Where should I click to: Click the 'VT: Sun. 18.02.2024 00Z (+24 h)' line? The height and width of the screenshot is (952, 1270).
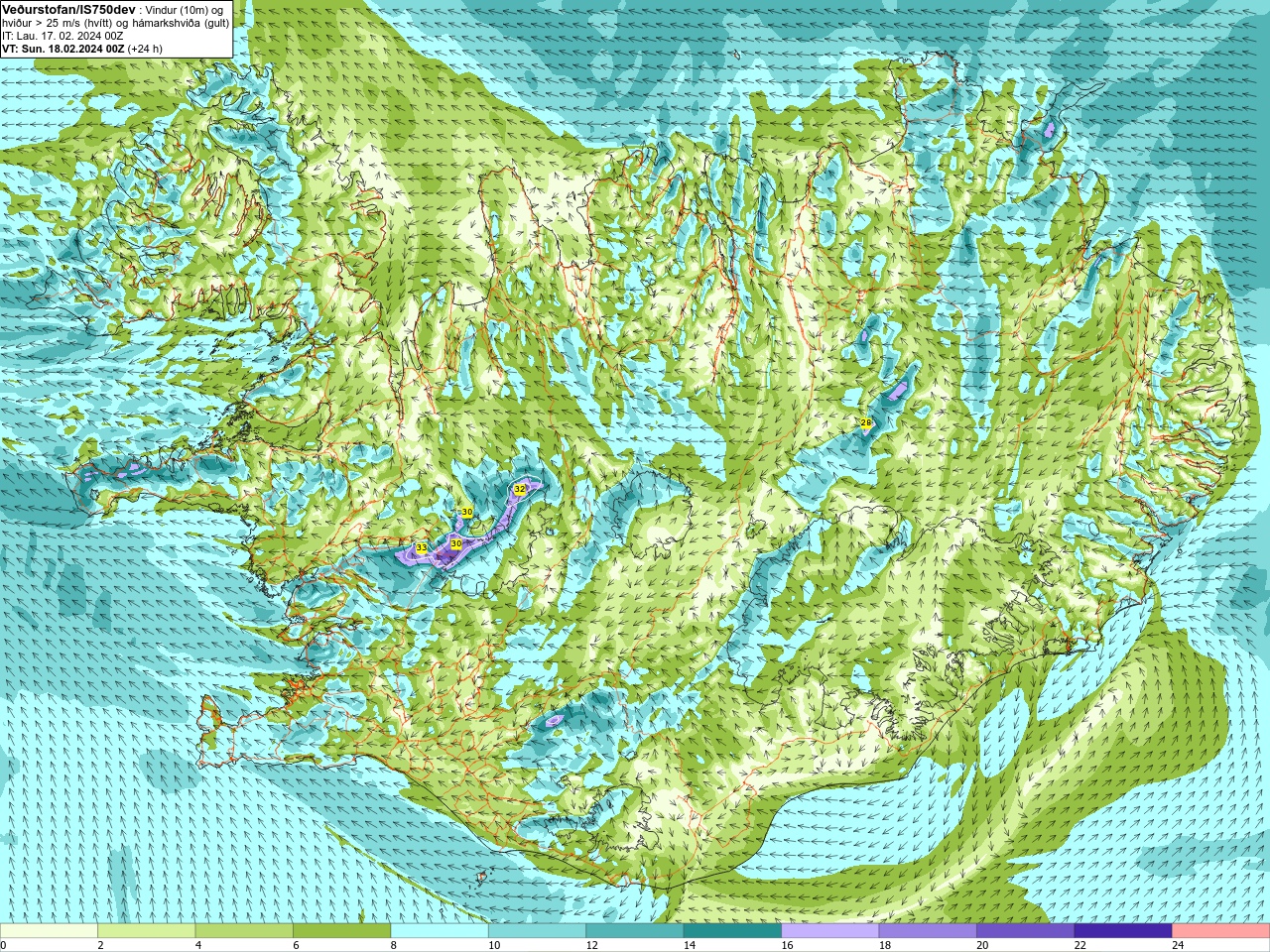(x=82, y=49)
